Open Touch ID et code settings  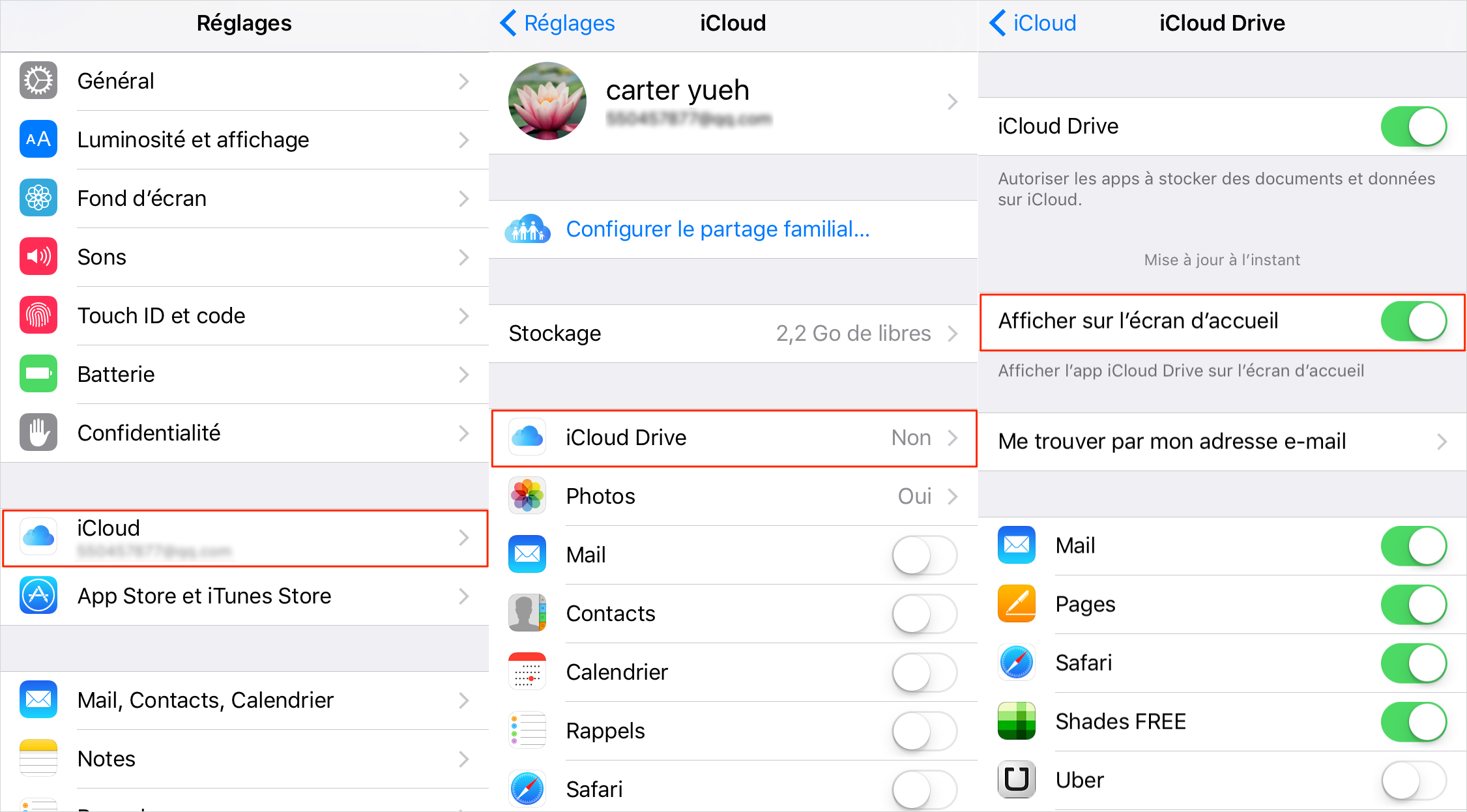click(244, 316)
